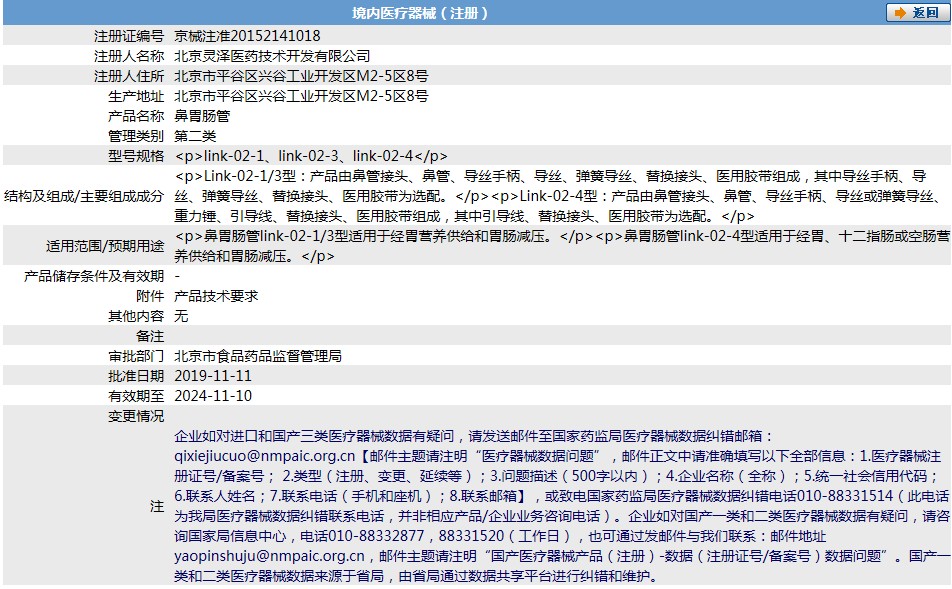
Task: Click the 有效期至 label
Action: coord(136,396)
